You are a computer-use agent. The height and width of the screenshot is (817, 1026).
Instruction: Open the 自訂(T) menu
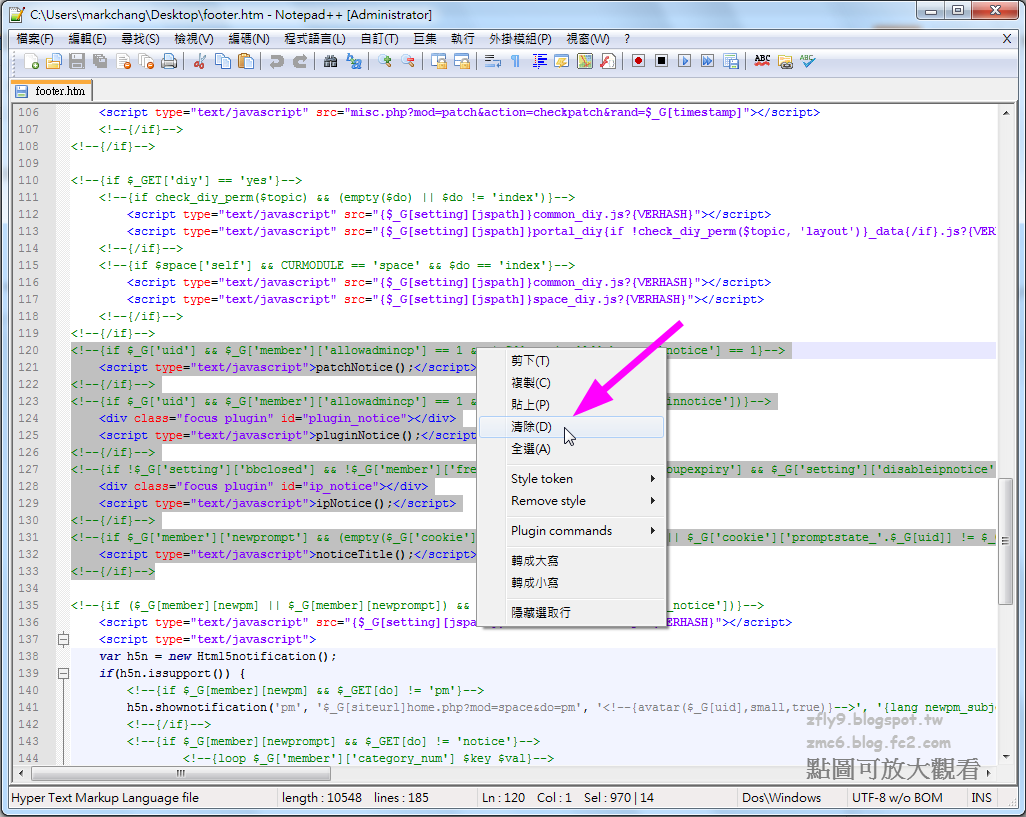(x=380, y=39)
